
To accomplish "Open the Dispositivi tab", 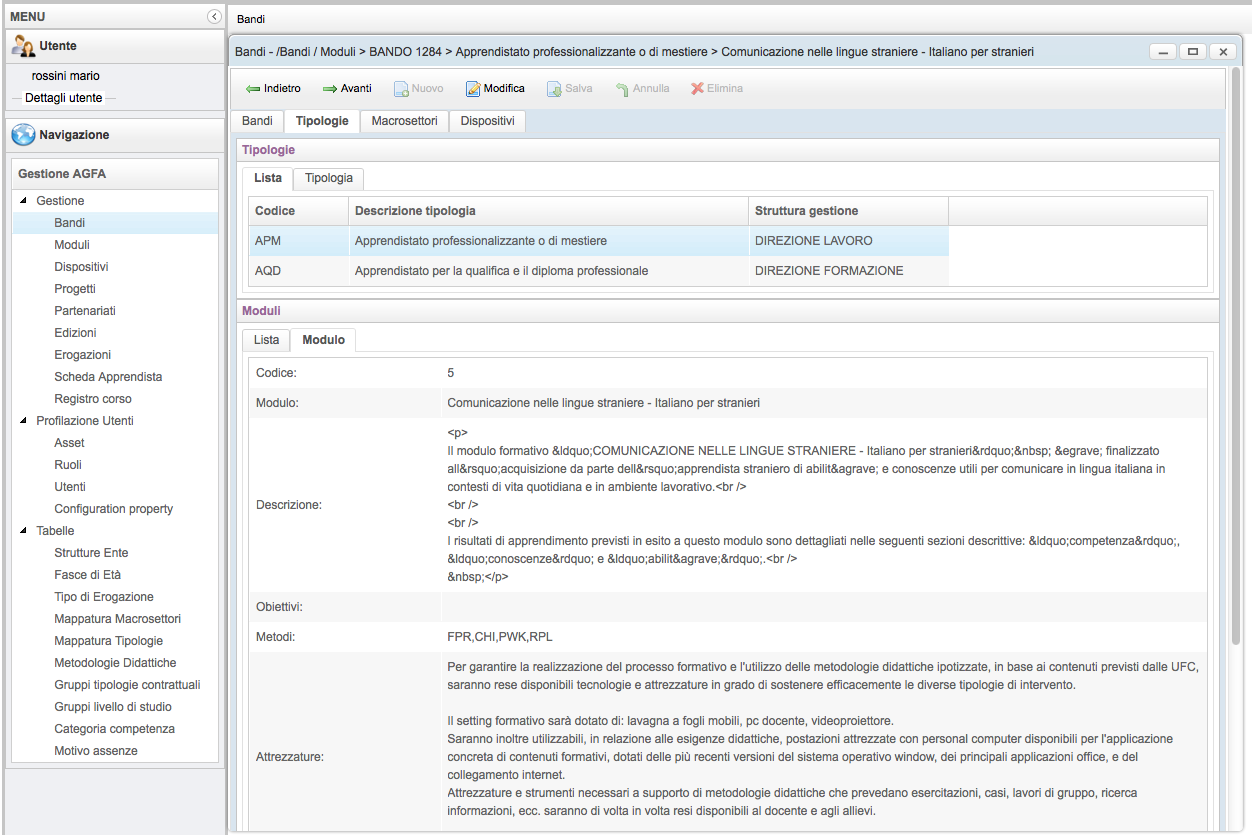I will coord(487,121).
